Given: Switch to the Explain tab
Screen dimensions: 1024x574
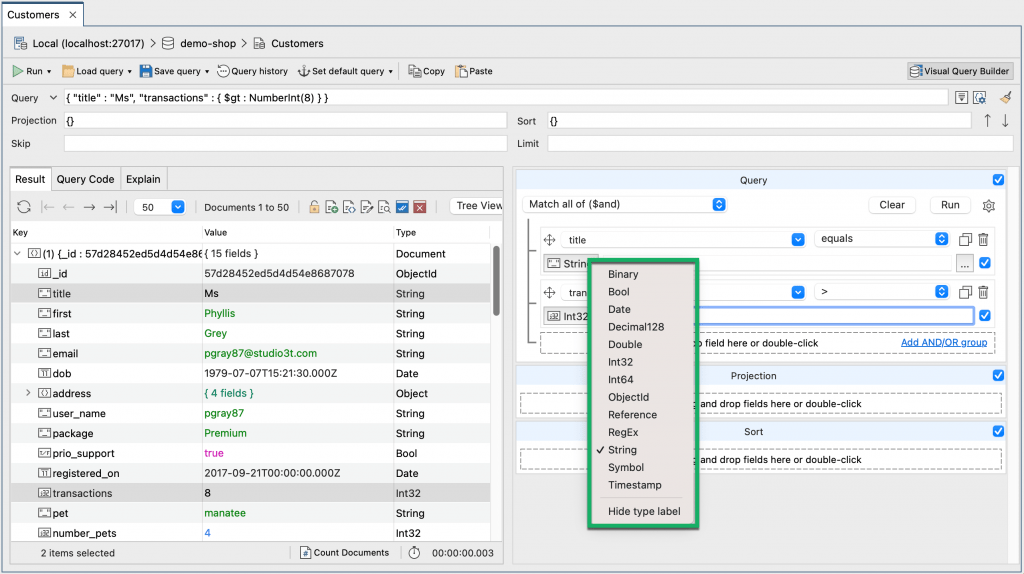Looking at the screenshot, I should point(143,179).
